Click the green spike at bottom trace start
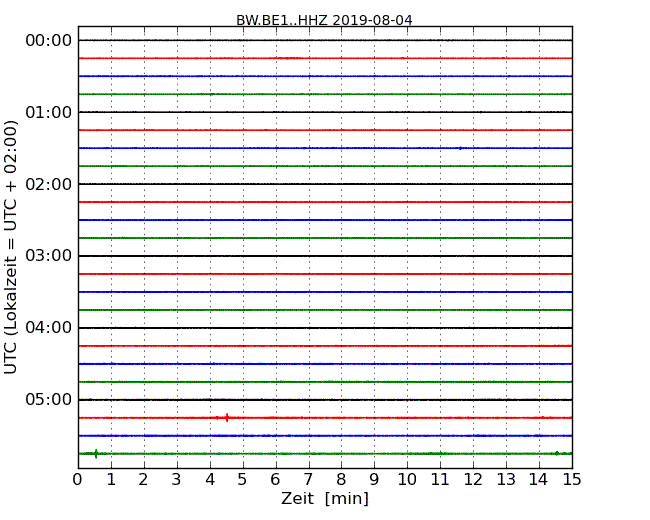 96,454
